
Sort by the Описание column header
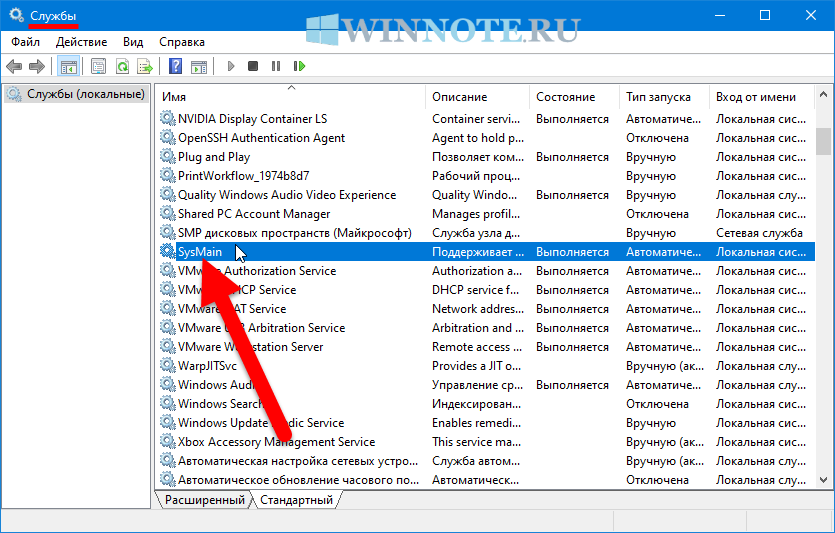[478, 97]
